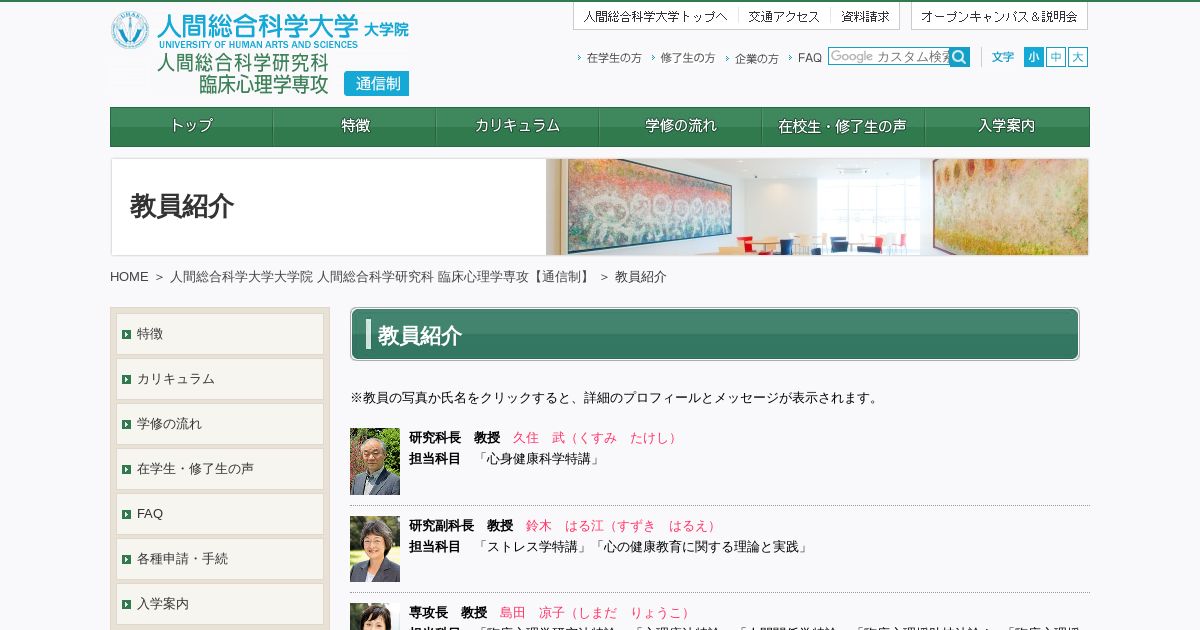This screenshot has width=1200, height=630.
Task: Open 在学生・修了生の声 in sidebar menu
Action: 220,469
